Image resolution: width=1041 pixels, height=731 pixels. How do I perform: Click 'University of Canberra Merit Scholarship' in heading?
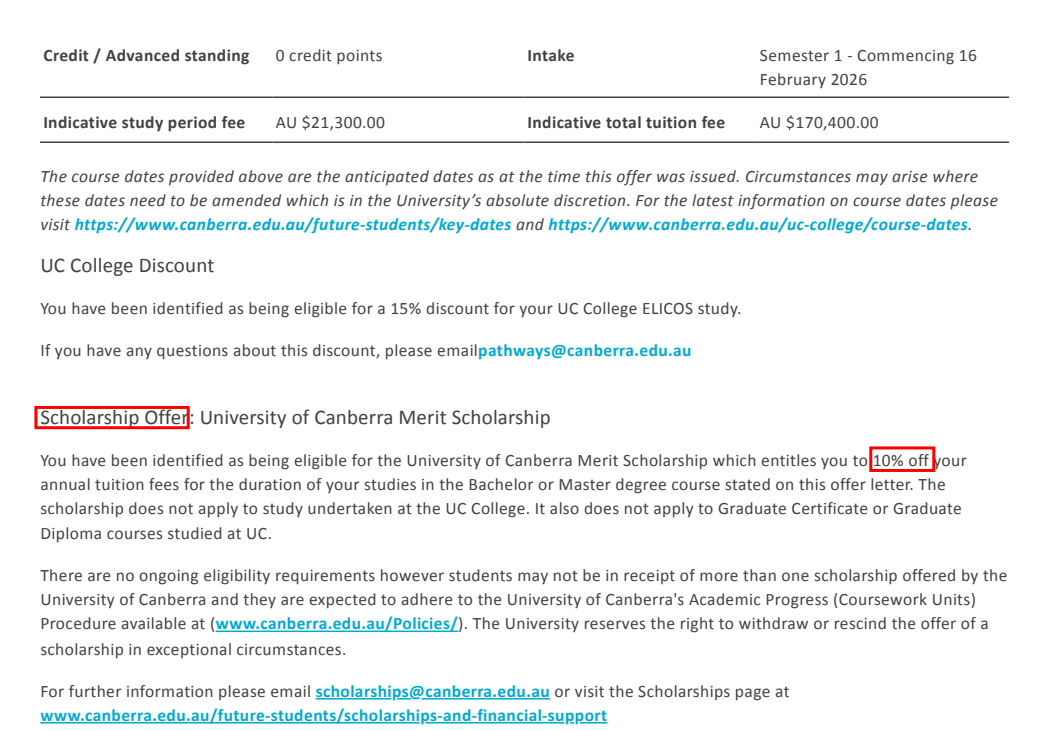point(375,418)
